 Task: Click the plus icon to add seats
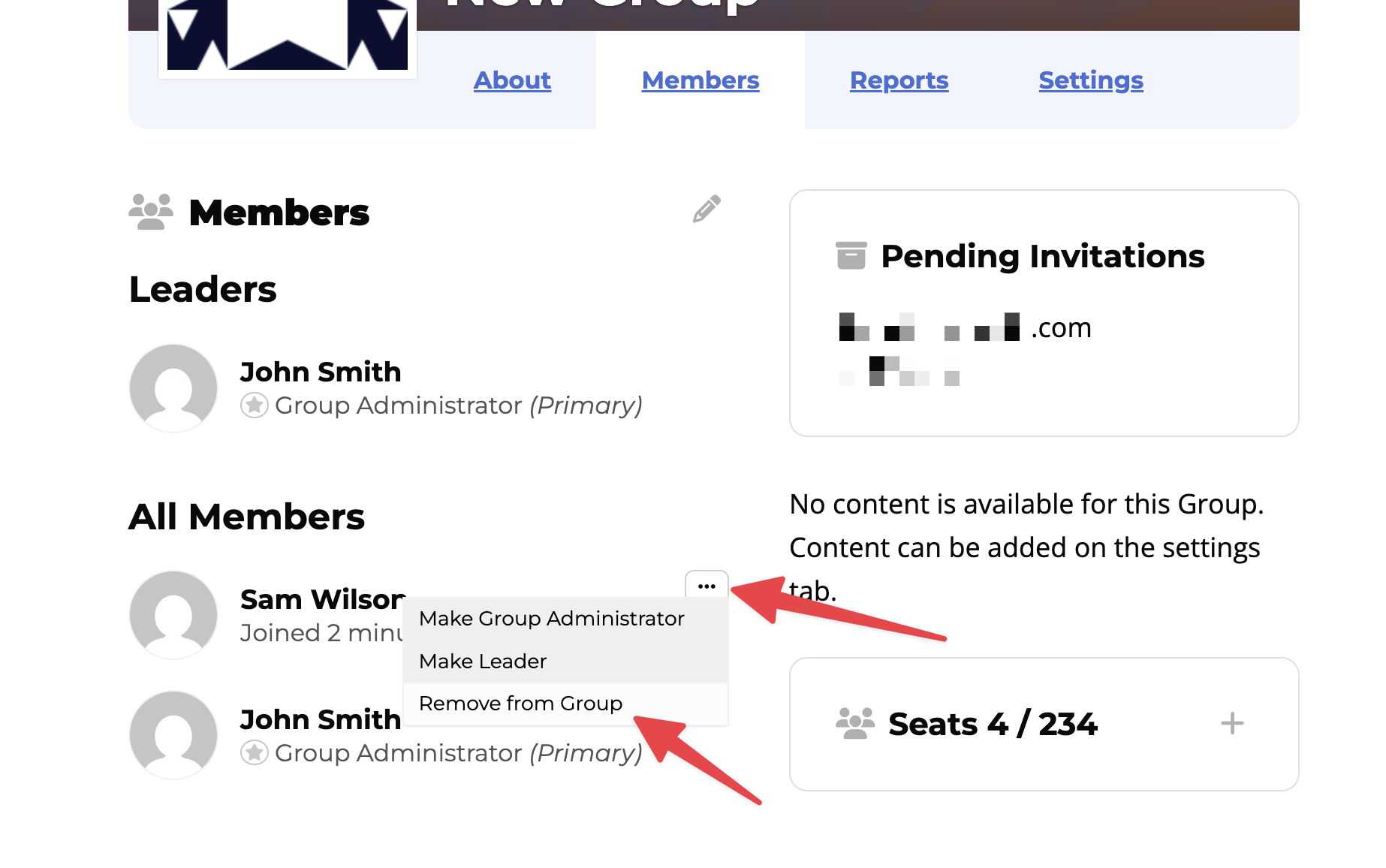coord(1232,723)
